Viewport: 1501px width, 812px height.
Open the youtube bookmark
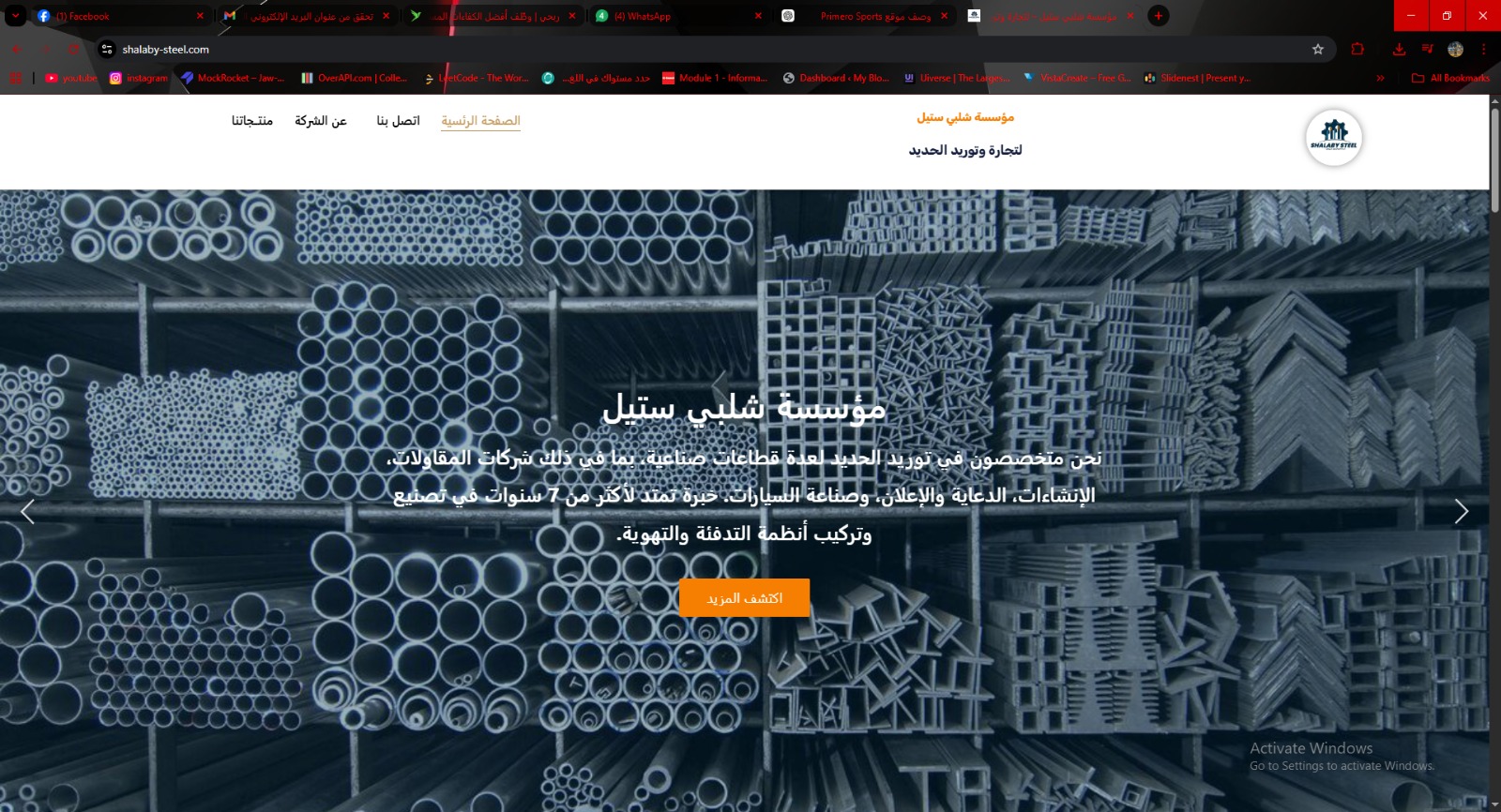pyautogui.click(x=71, y=78)
